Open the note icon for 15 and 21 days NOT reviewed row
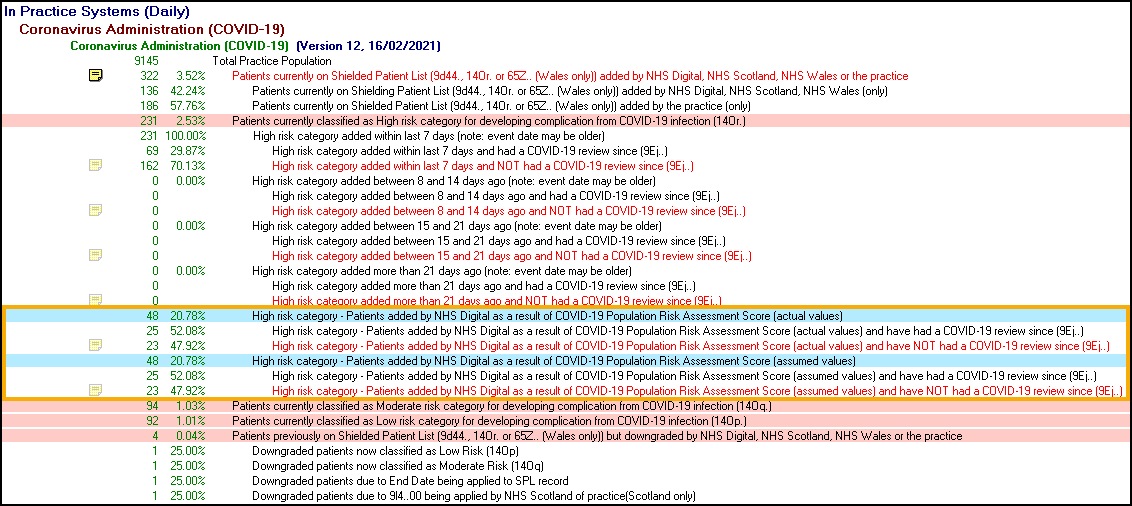The width and height of the screenshot is (1132, 506). click(95, 255)
